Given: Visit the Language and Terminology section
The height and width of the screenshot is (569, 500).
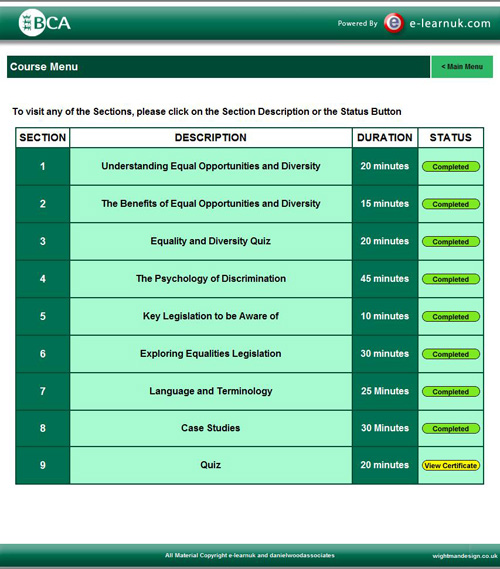Looking at the screenshot, I should coord(210,391).
